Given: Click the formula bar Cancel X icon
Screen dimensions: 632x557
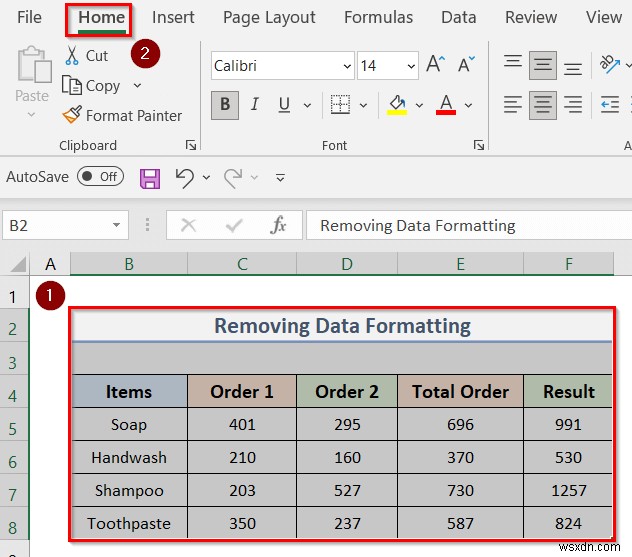Looking at the screenshot, I should coord(188,225).
